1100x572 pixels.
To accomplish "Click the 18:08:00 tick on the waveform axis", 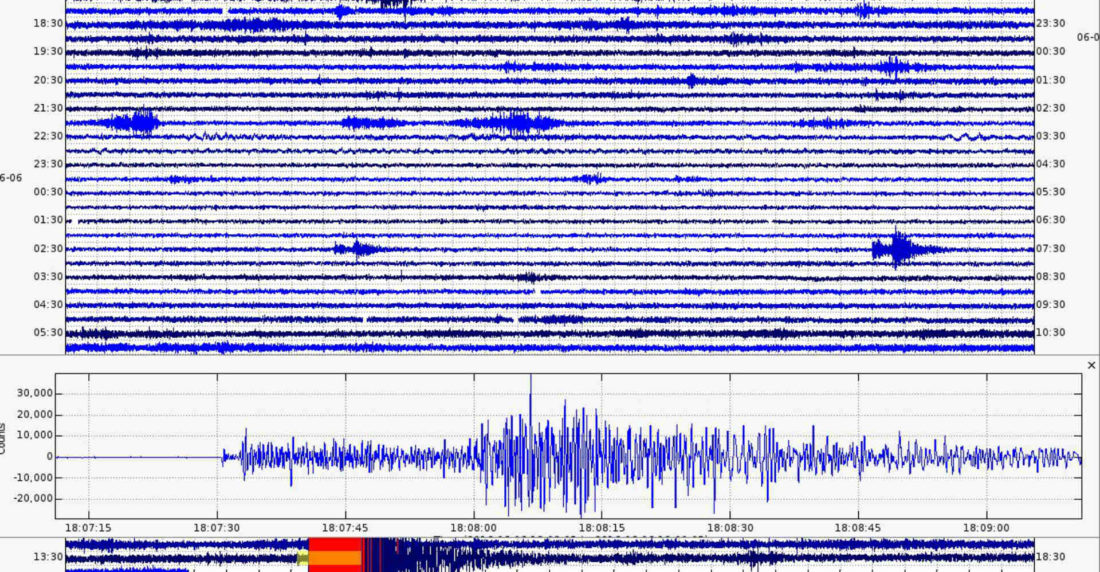I will click(473, 525).
